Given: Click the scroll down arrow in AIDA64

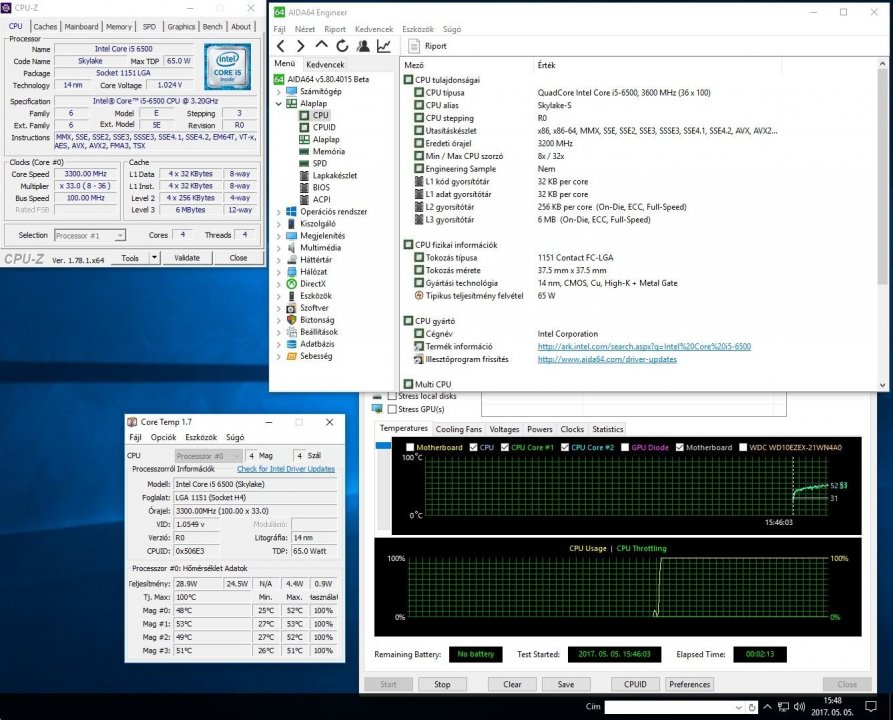Looking at the screenshot, I should point(882,385).
